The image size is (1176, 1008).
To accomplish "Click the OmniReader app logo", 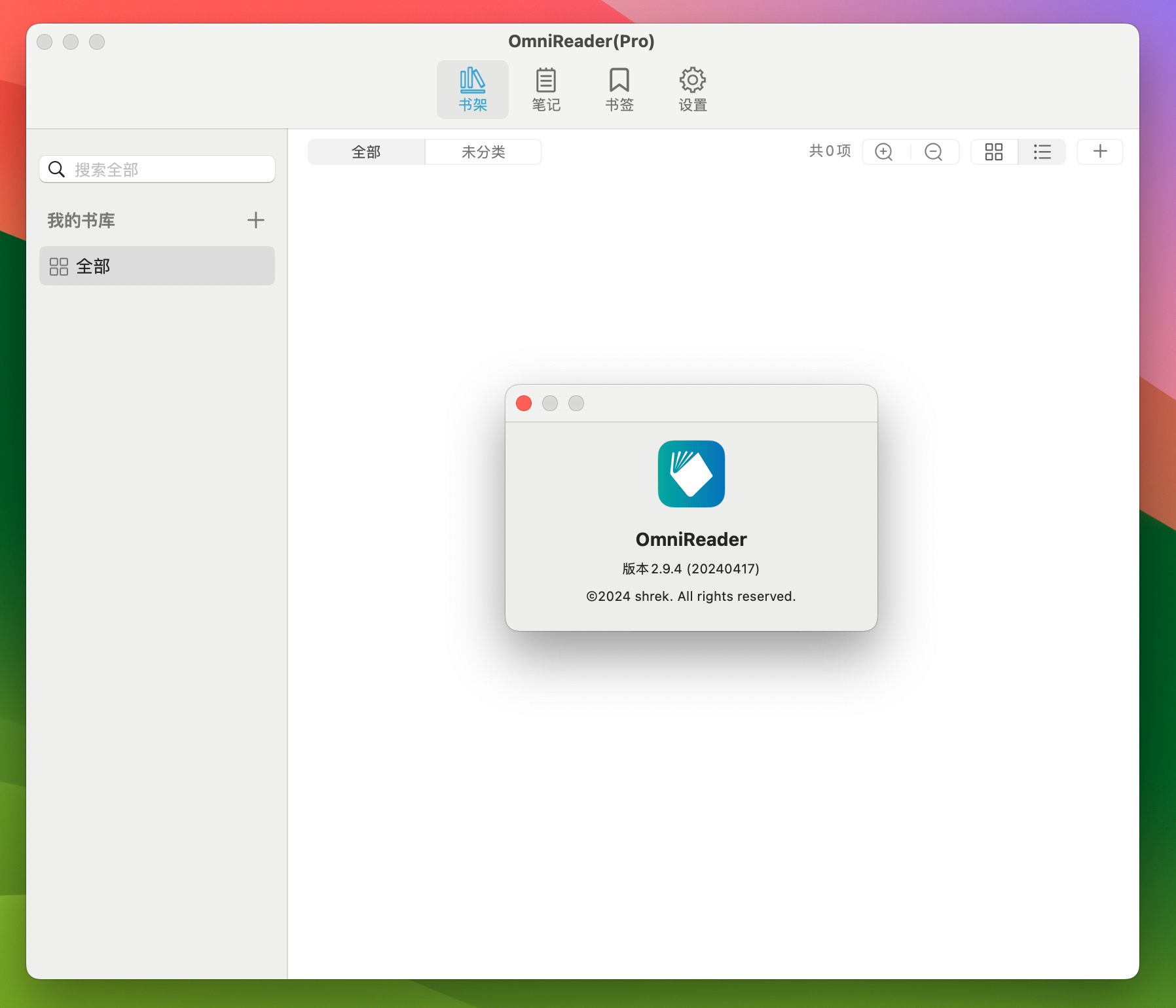I will [x=691, y=474].
